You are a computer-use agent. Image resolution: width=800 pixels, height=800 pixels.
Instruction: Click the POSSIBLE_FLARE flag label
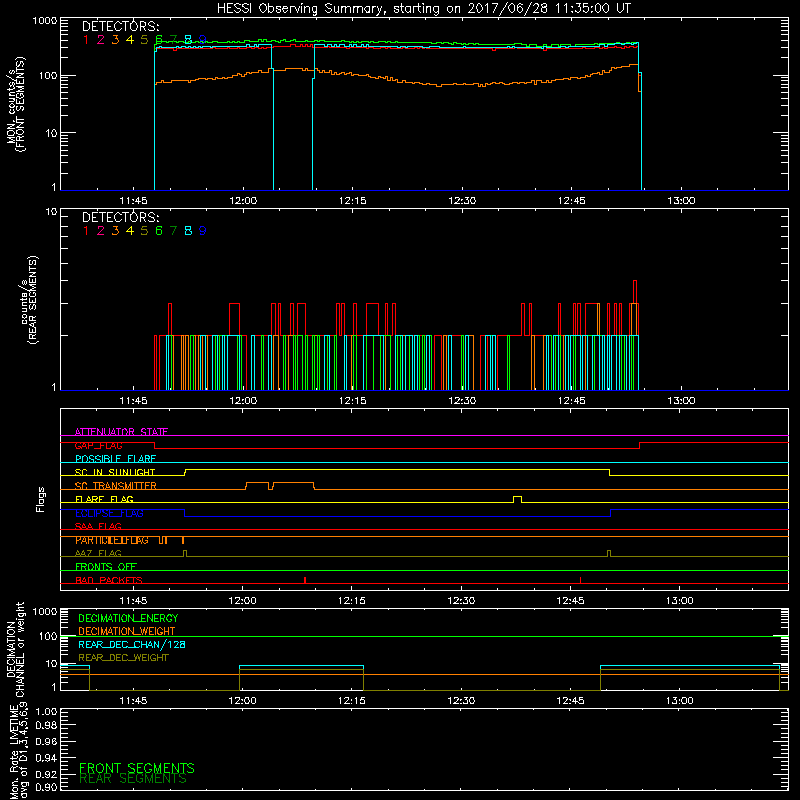click(115, 459)
